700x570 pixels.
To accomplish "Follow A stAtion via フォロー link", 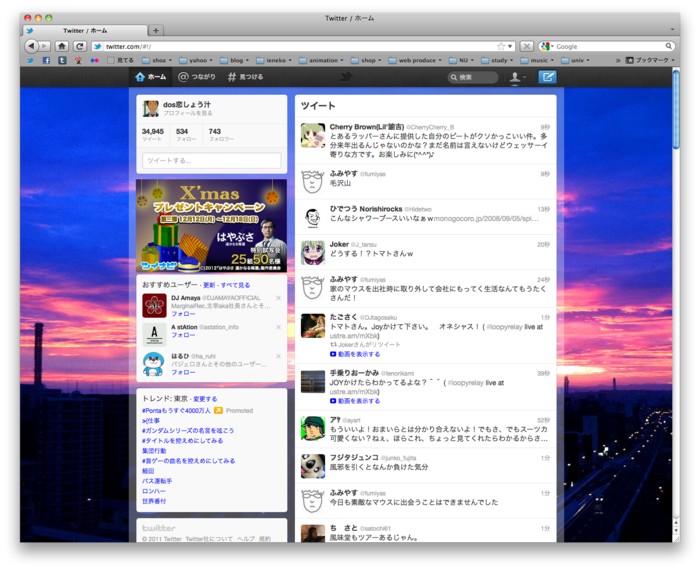I will 183,335.
